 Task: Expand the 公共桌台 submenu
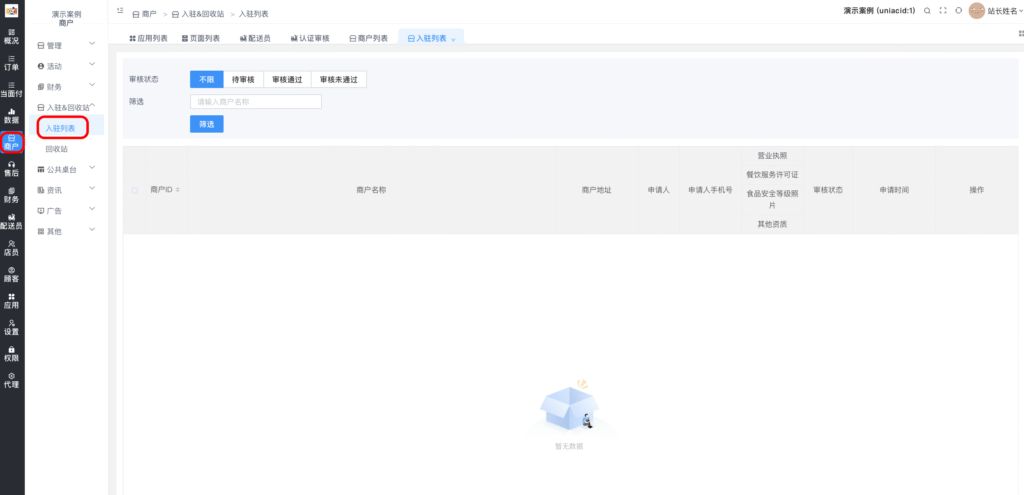(67, 170)
